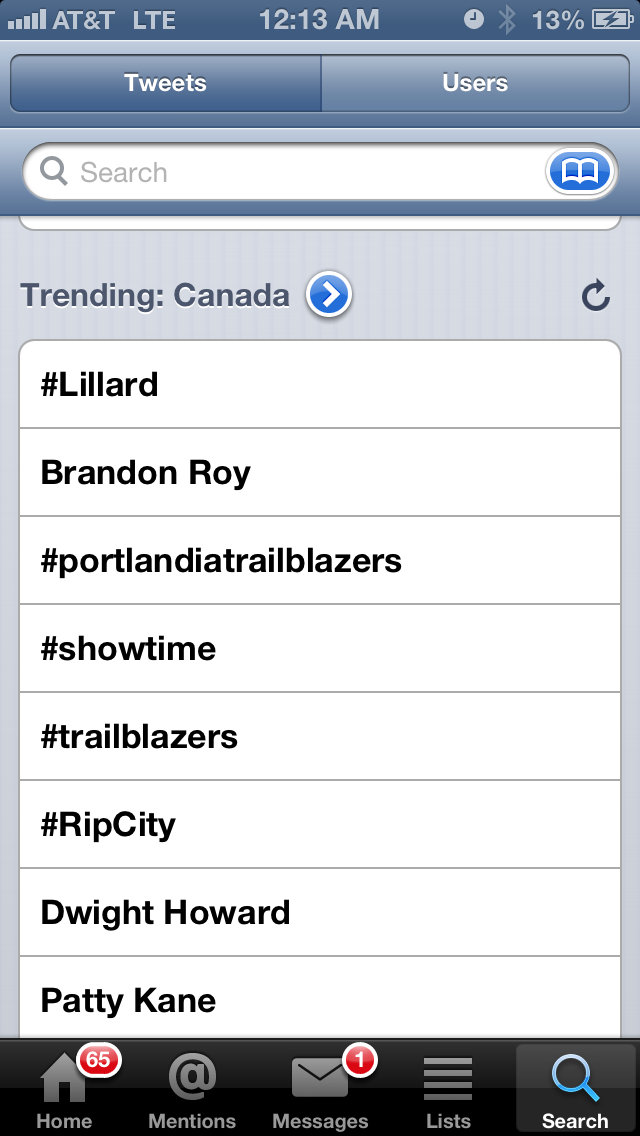This screenshot has width=640, height=1136.
Task: Go to the Home timeline
Action: tap(64, 1088)
